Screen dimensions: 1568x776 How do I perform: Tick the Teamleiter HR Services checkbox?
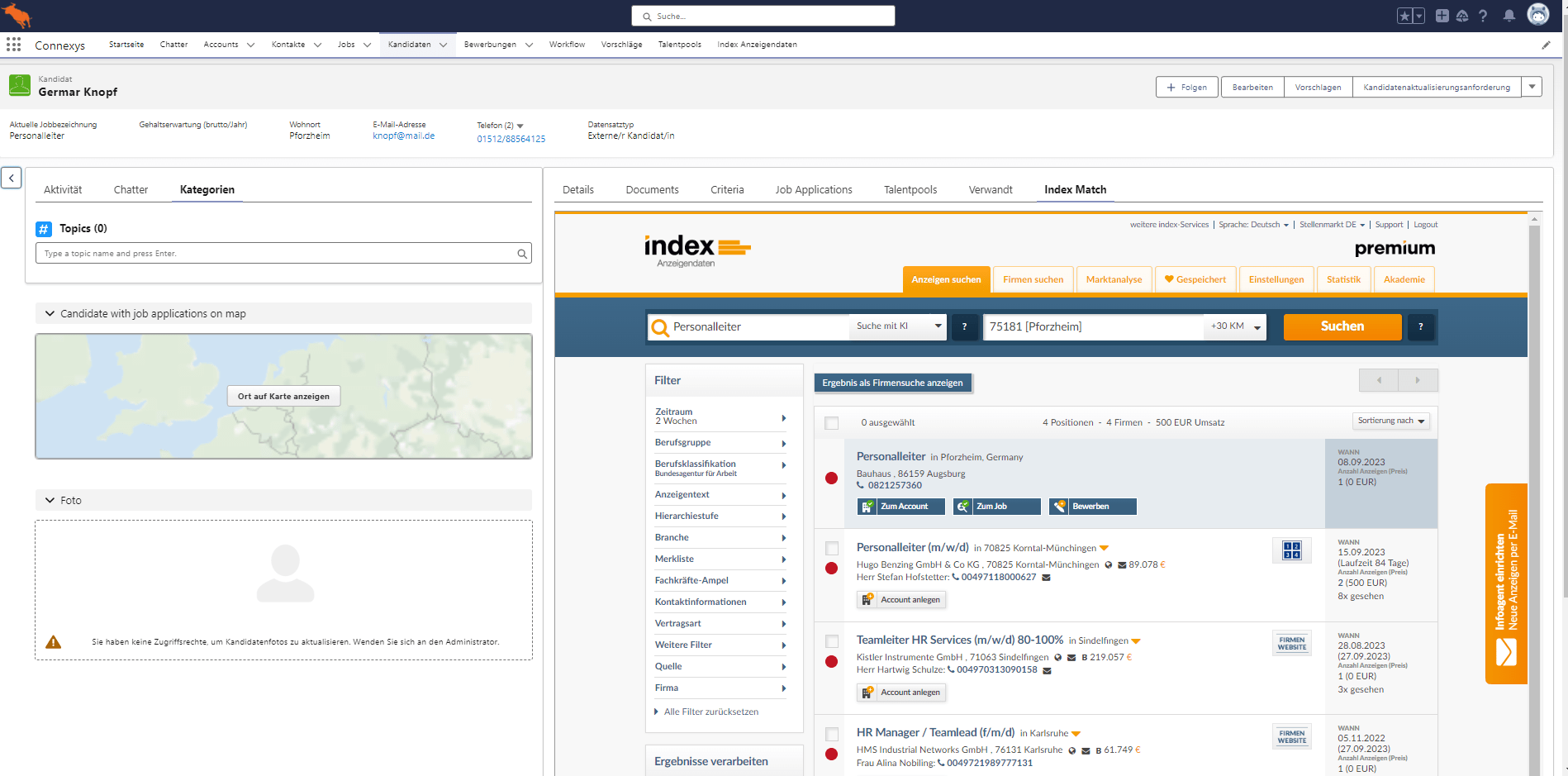[832, 641]
